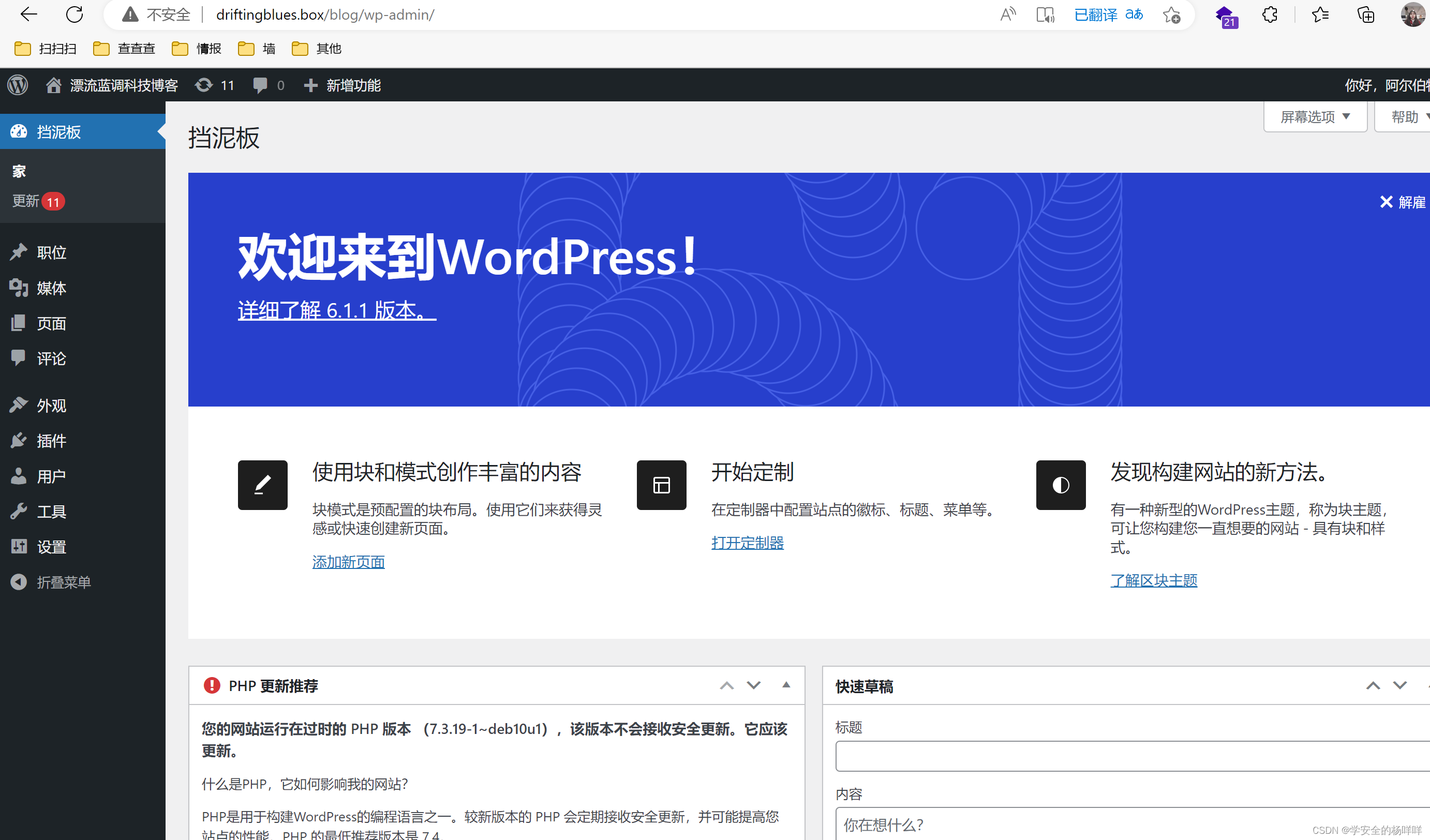Viewport: 1430px width, 840px height.
Task: Open 你好 user greeting in admin bar
Action: [1387, 85]
